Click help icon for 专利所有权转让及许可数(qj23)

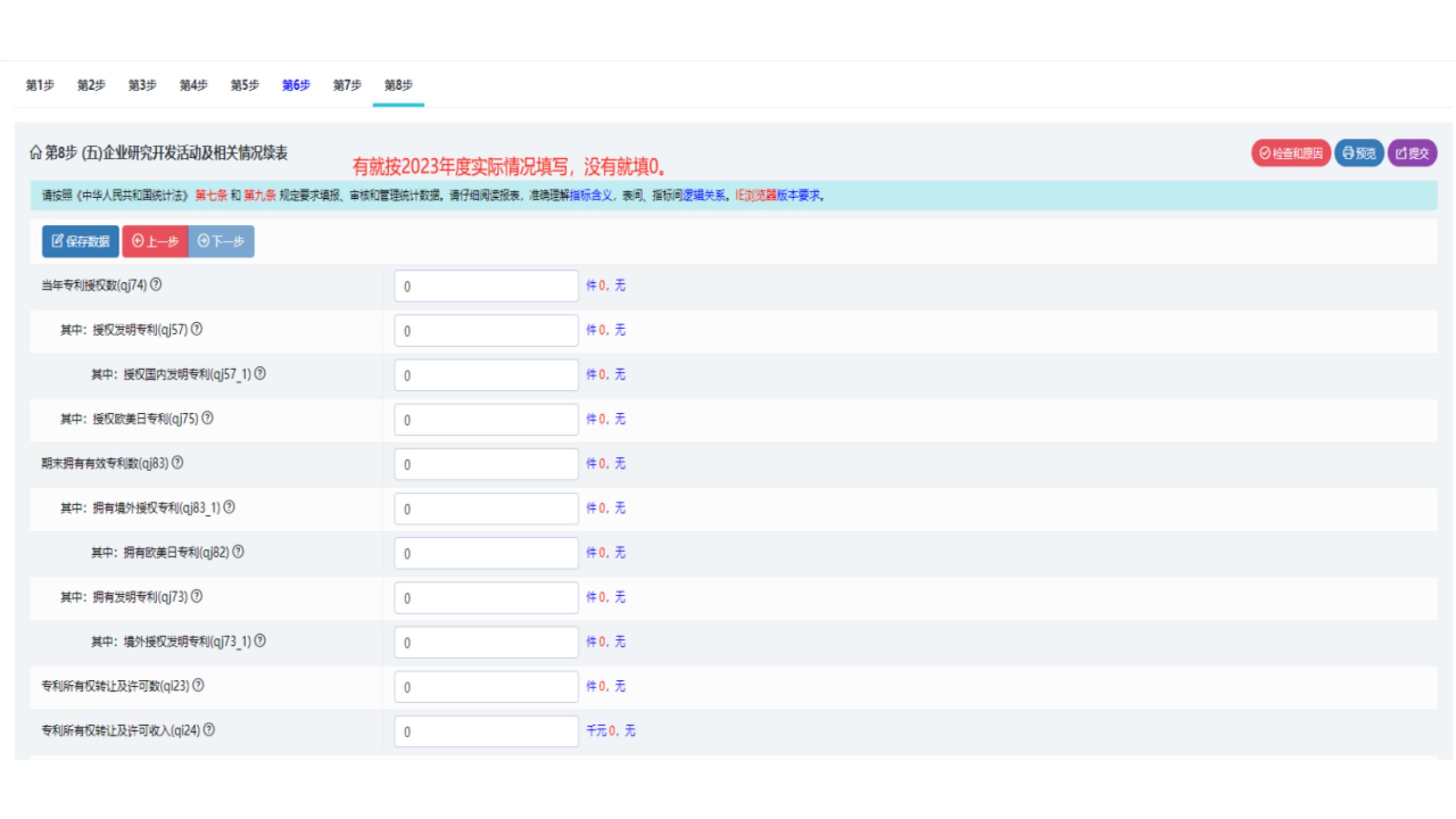tap(198, 686)
